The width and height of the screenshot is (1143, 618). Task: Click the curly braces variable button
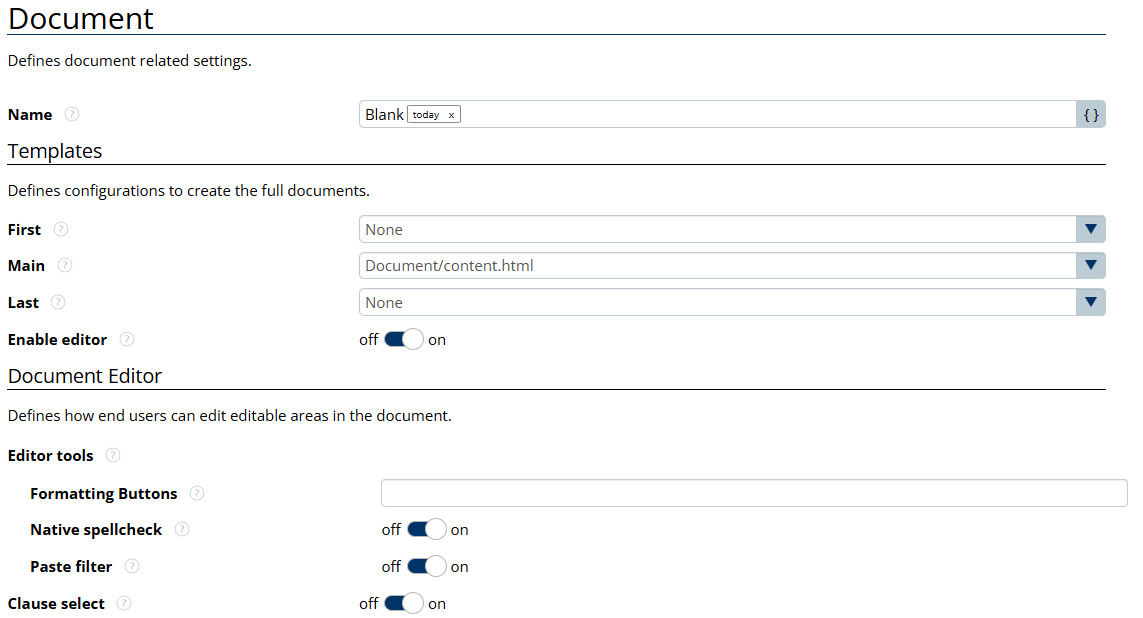click(x=1091, y=115)
